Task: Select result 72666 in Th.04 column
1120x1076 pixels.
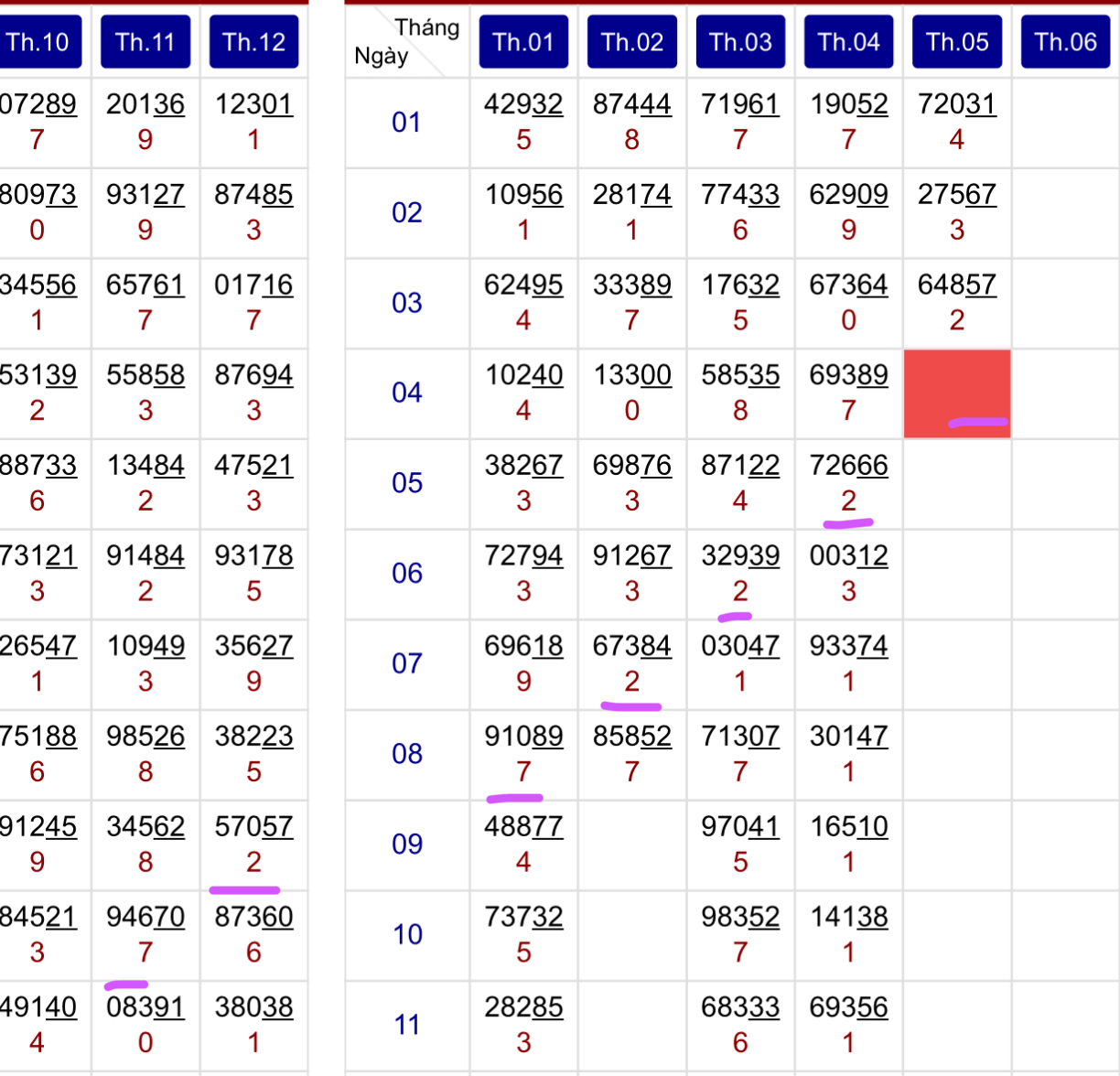Action: point(849,466)
